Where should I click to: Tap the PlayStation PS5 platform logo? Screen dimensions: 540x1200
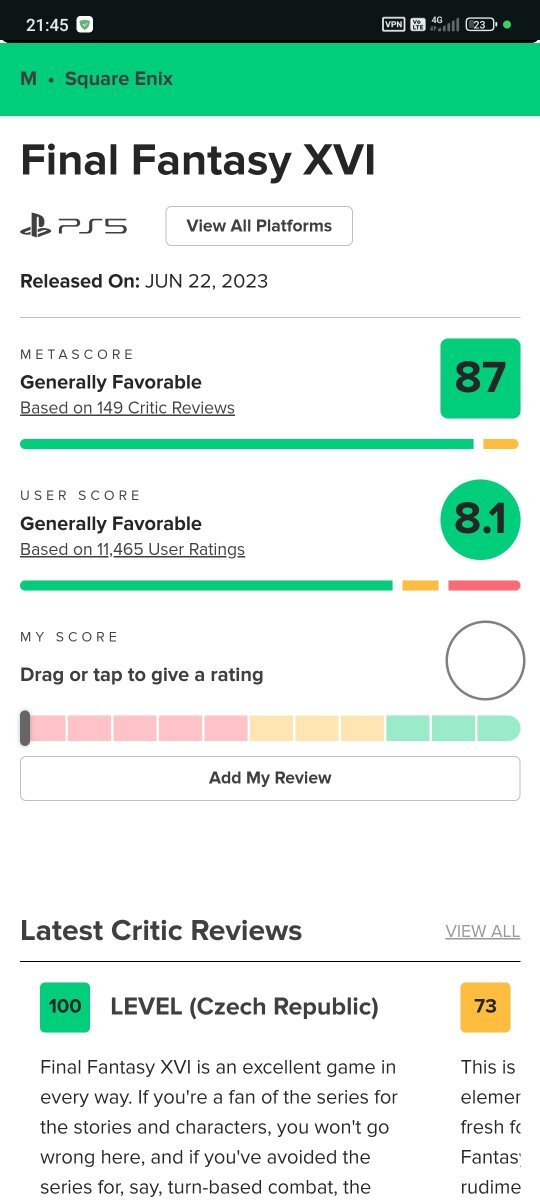coord(74,226)
